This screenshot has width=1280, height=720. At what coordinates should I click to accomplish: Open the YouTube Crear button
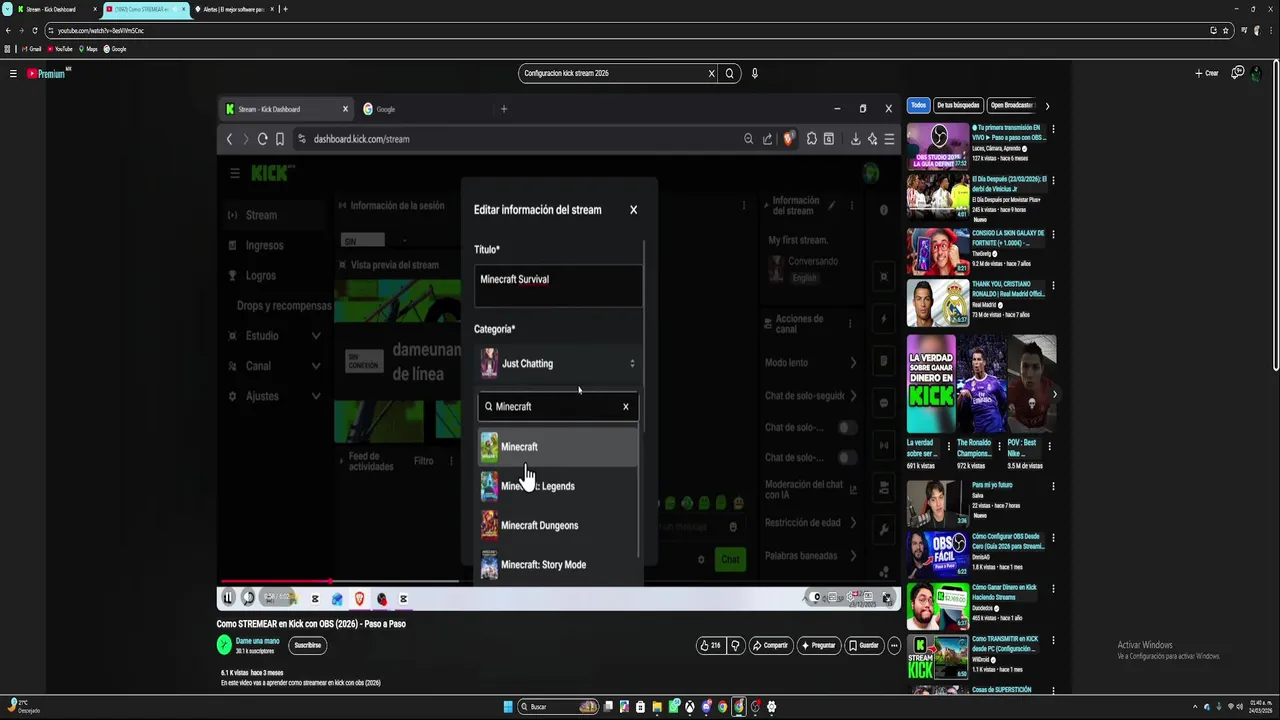(x=1207, y=73)
